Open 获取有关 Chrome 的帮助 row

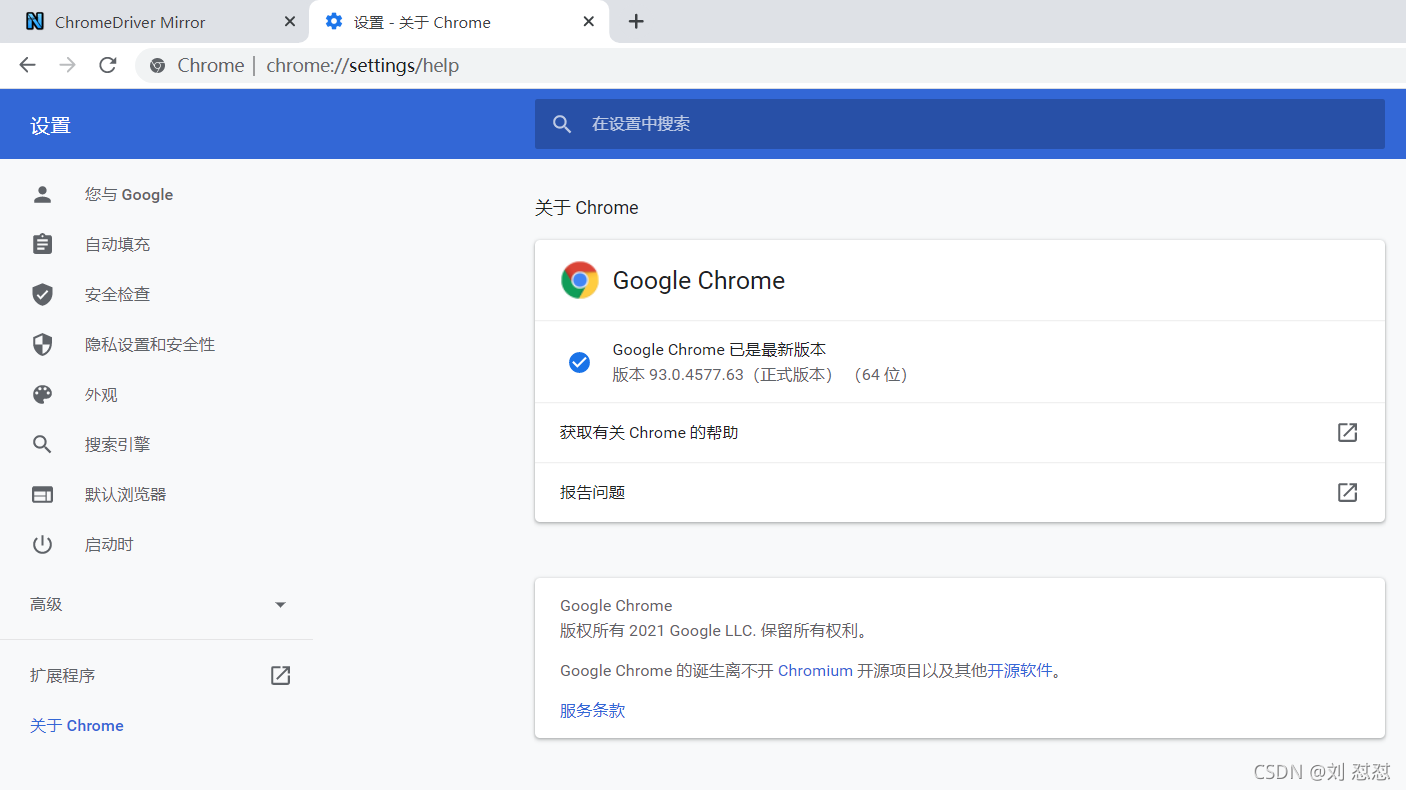pos(960,433)
